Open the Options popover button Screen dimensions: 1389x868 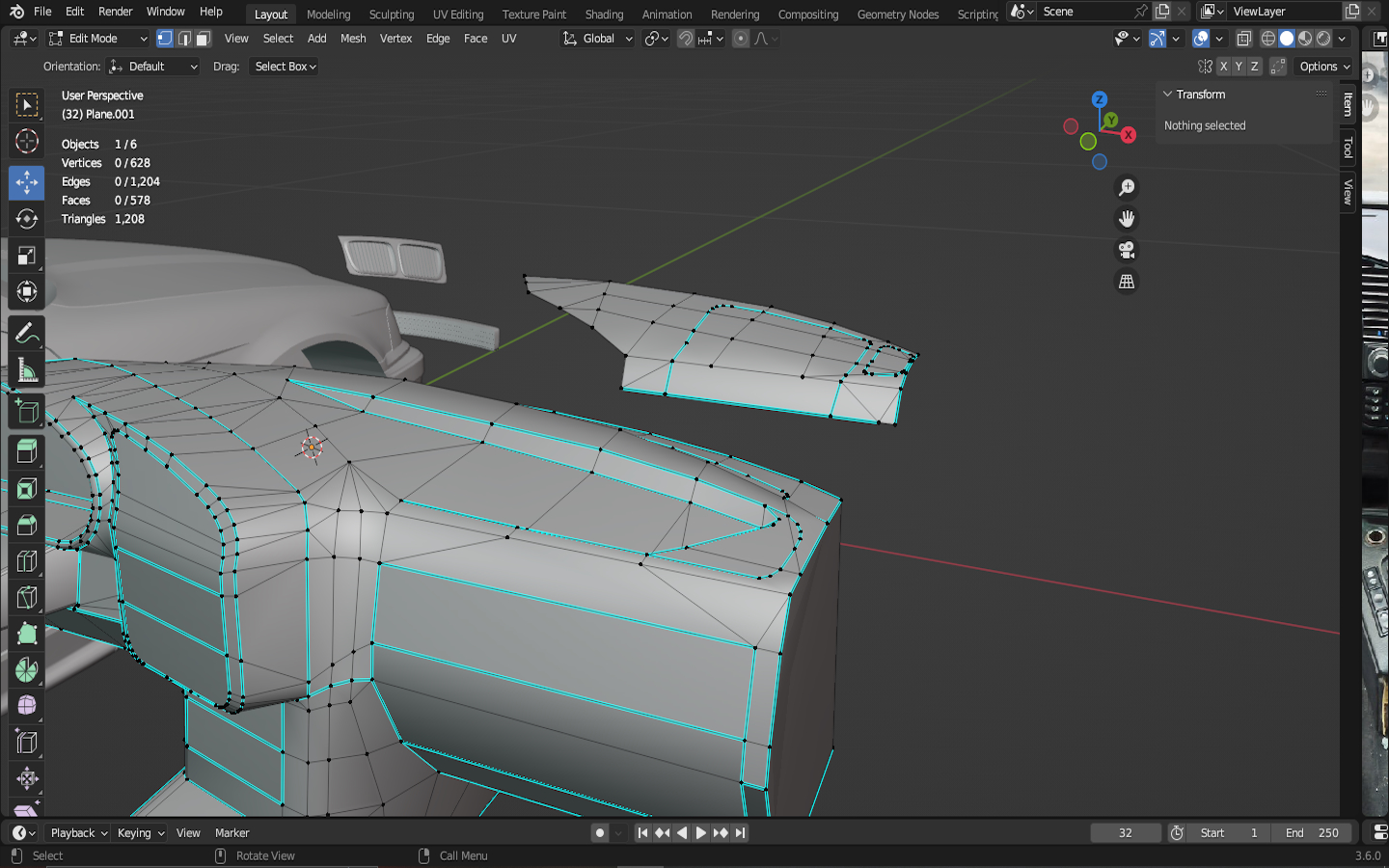(x=1324, y=67)
